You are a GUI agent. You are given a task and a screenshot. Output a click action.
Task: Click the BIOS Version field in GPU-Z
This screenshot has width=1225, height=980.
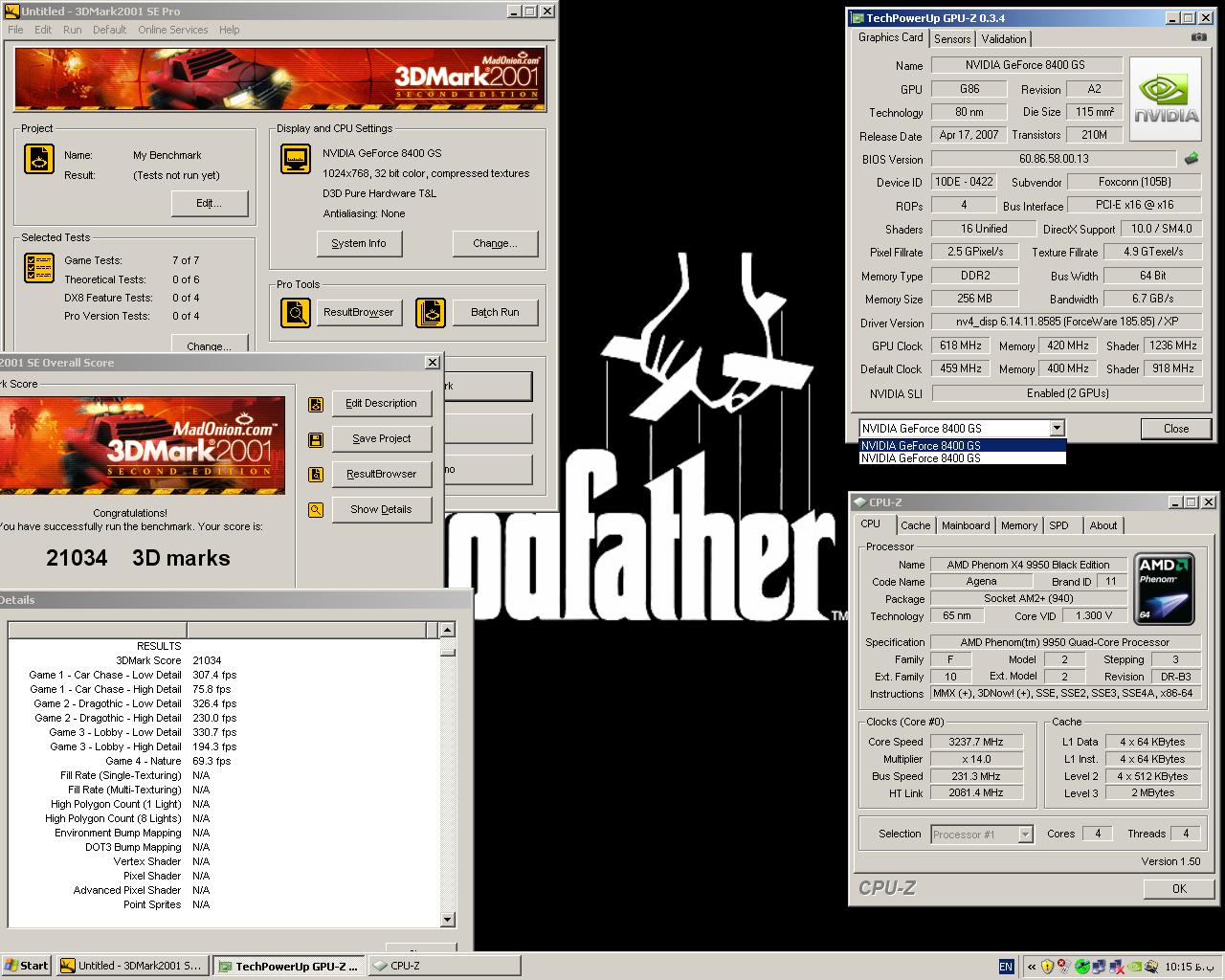click(x=1053, y=159)
